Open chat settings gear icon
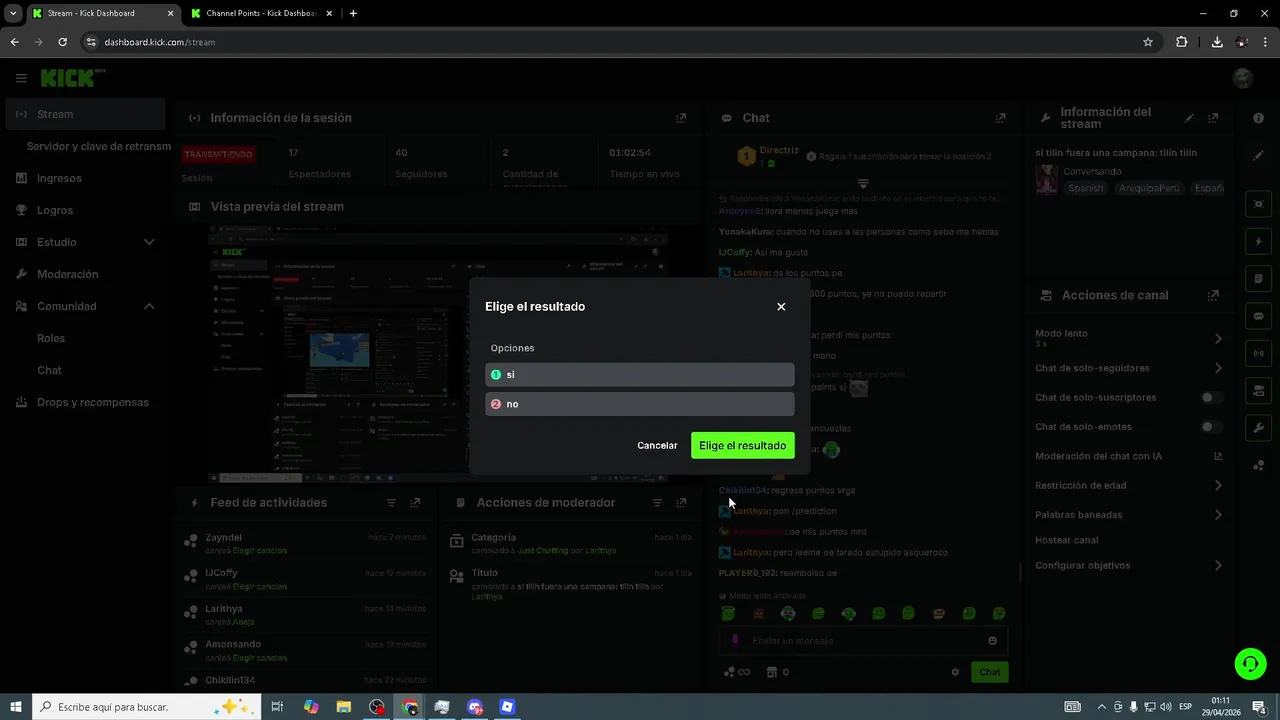The height and width of the screenshot is (720, 1280). (x=955, y=672)
